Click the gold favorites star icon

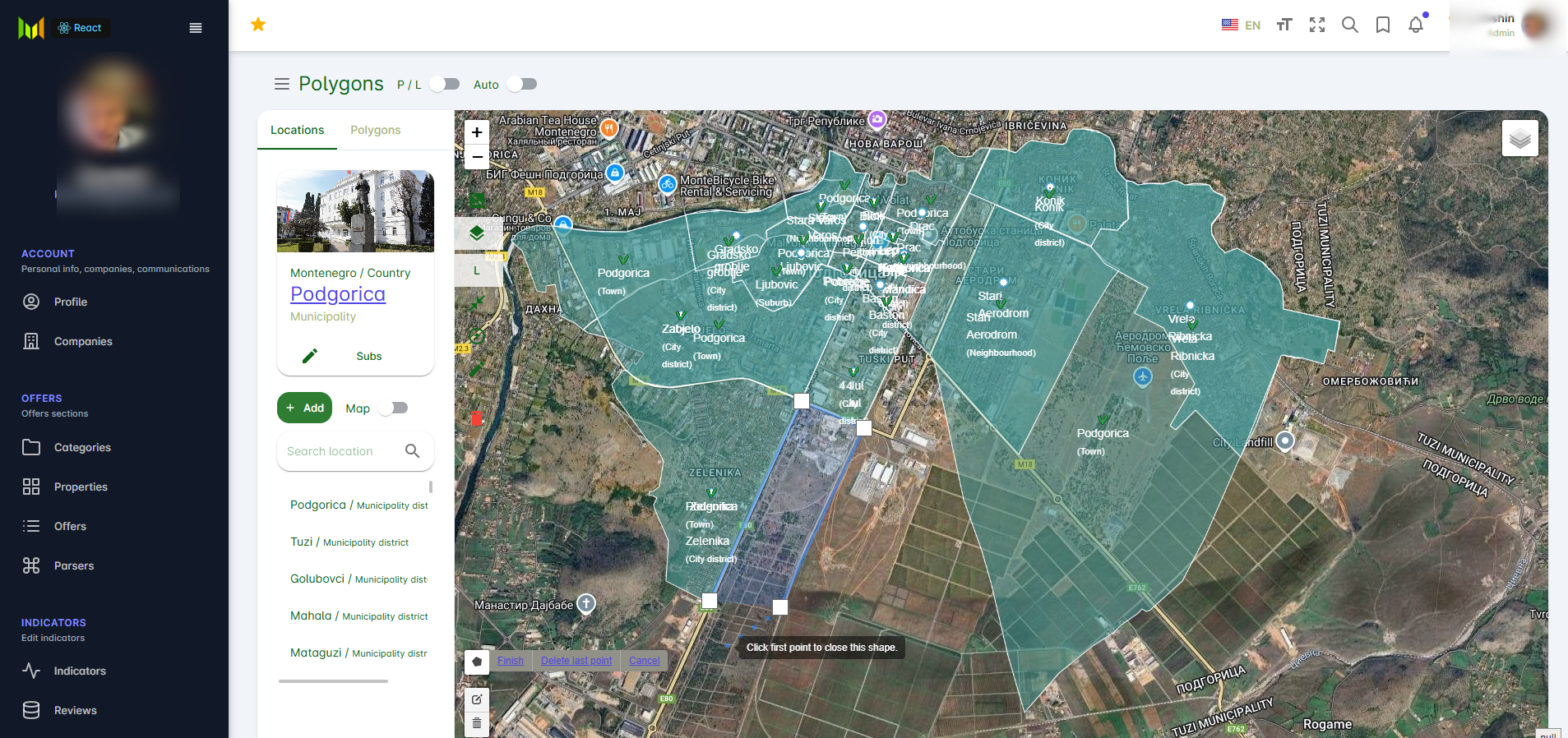[258, 25]
